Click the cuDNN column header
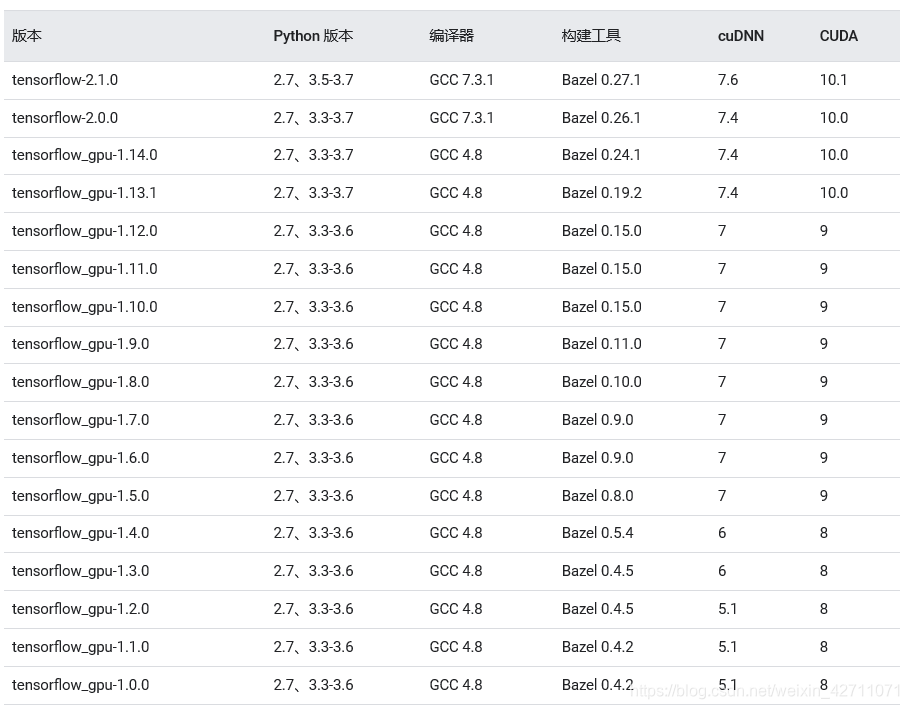 point(740,36)
